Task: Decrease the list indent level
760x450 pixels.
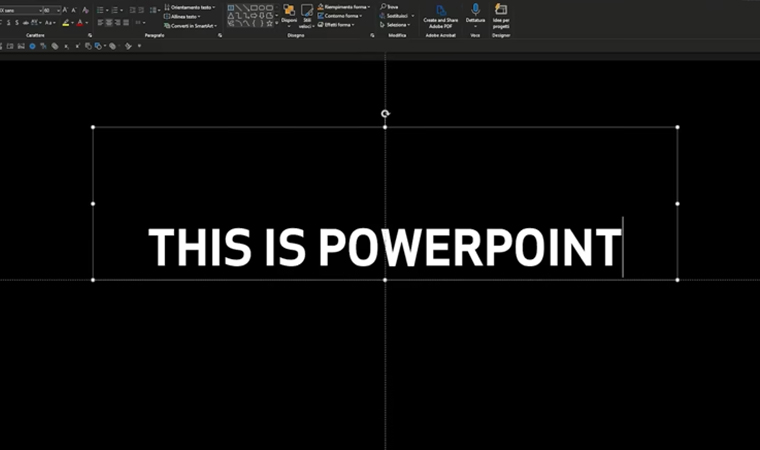Action: (132, 10)
